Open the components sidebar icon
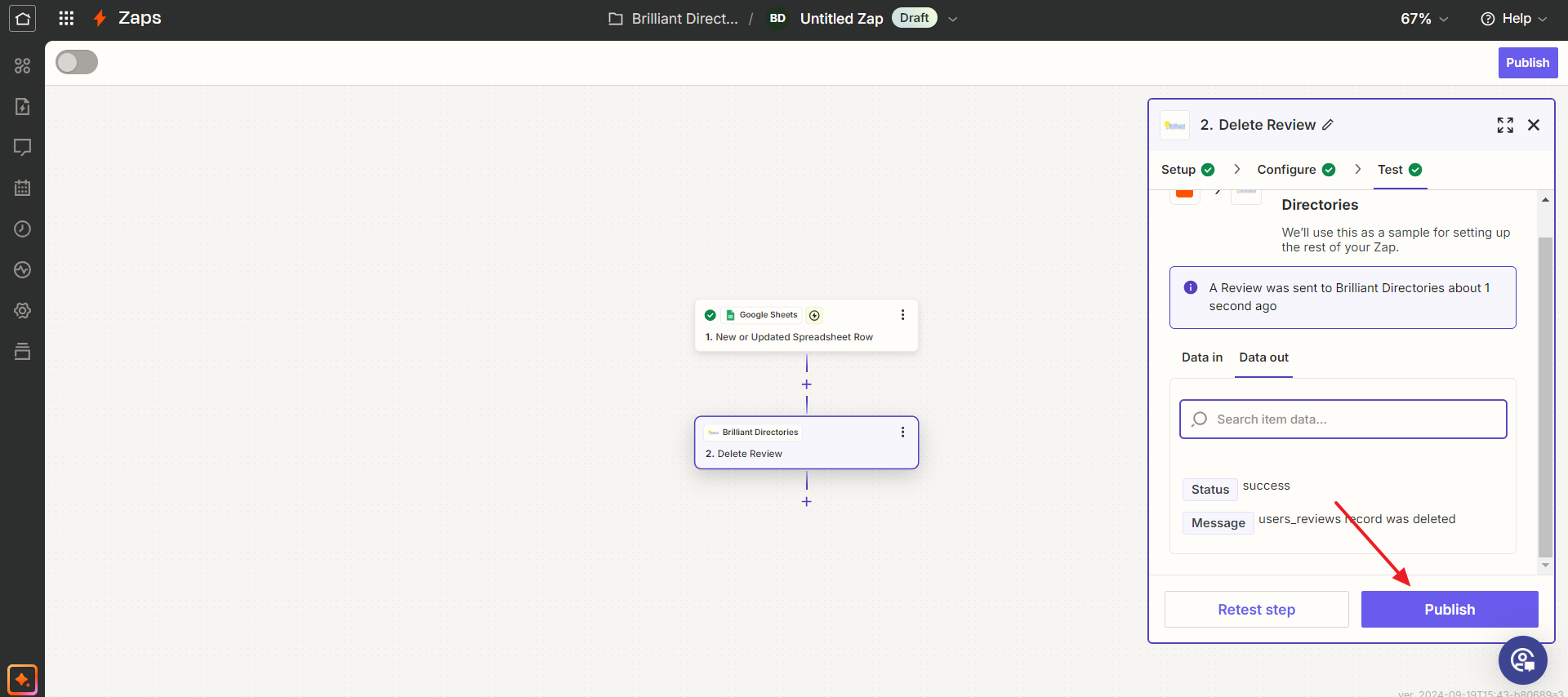1568x697 pixels. 23,66
